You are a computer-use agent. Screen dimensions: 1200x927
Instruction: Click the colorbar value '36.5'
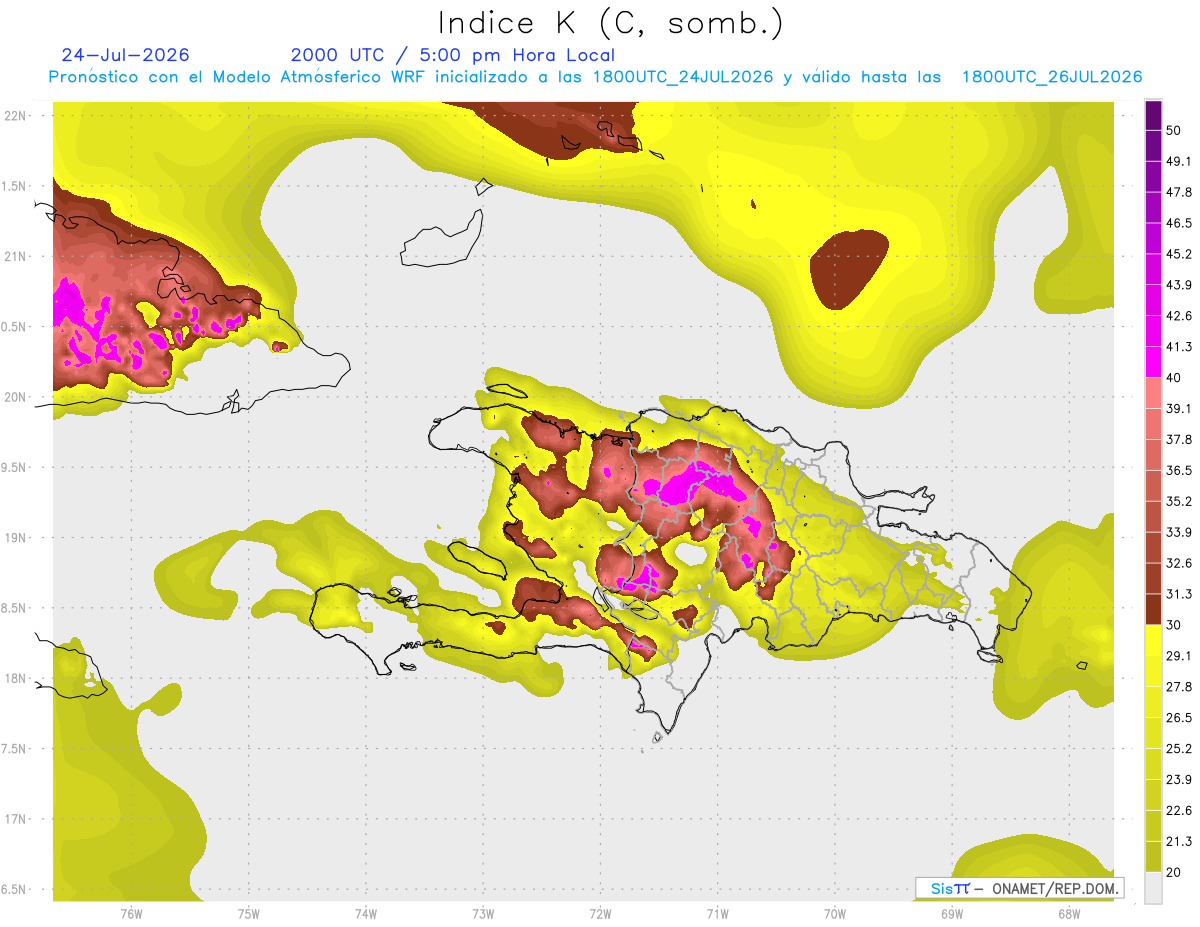pos(1178,470)
